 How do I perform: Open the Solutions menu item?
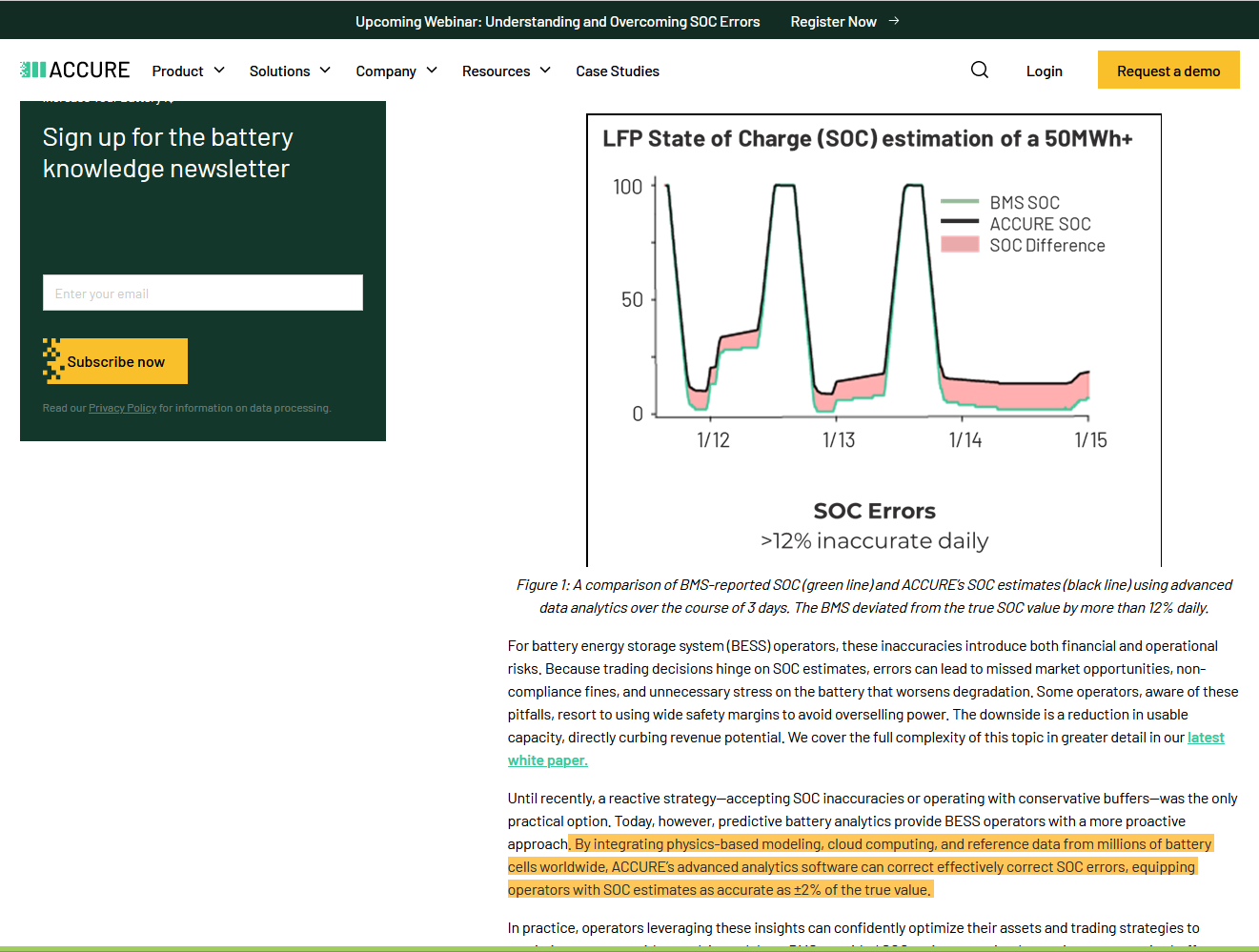point(279,71)
